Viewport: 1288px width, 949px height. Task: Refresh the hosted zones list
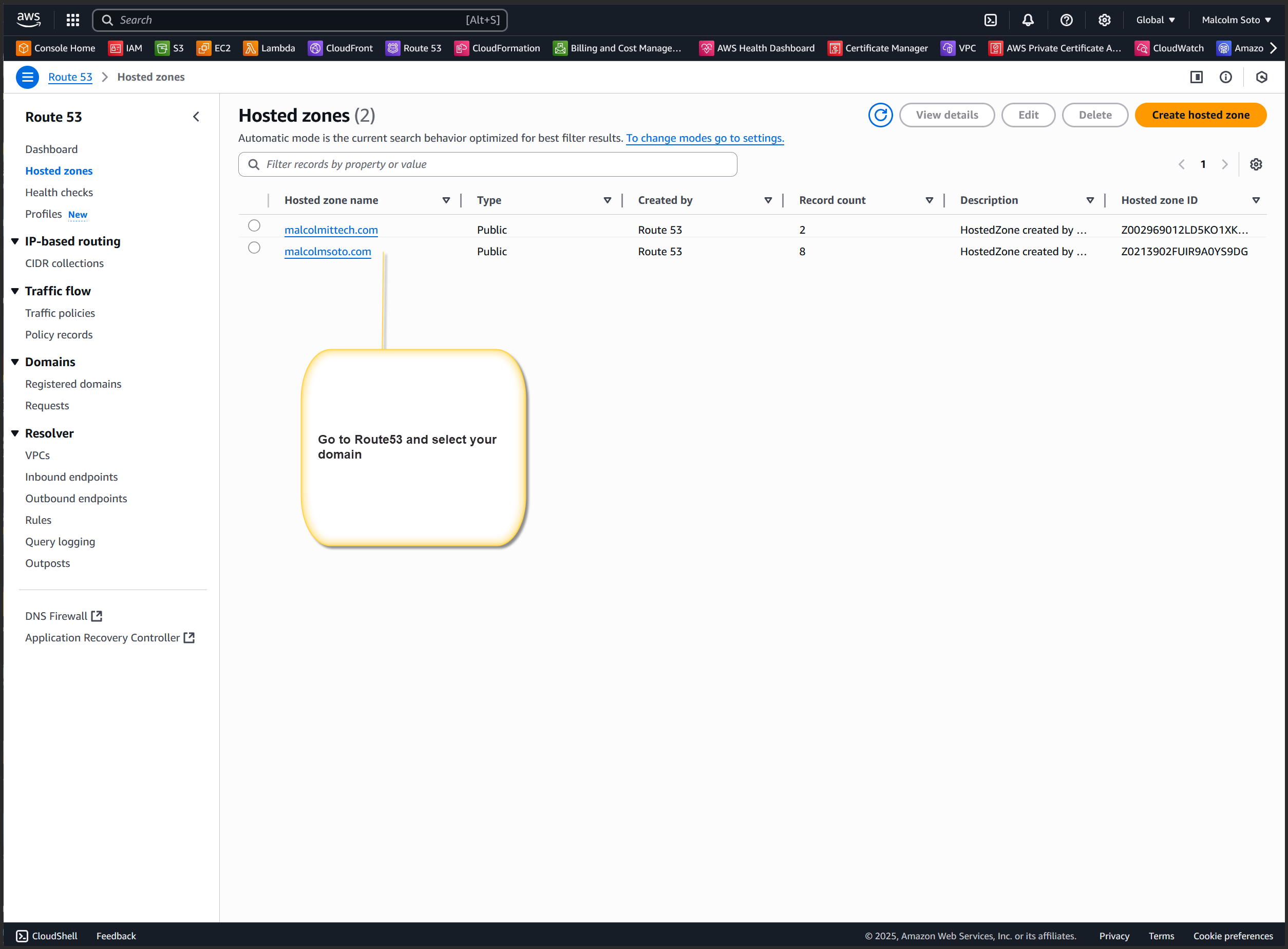(x=880, y=115)
